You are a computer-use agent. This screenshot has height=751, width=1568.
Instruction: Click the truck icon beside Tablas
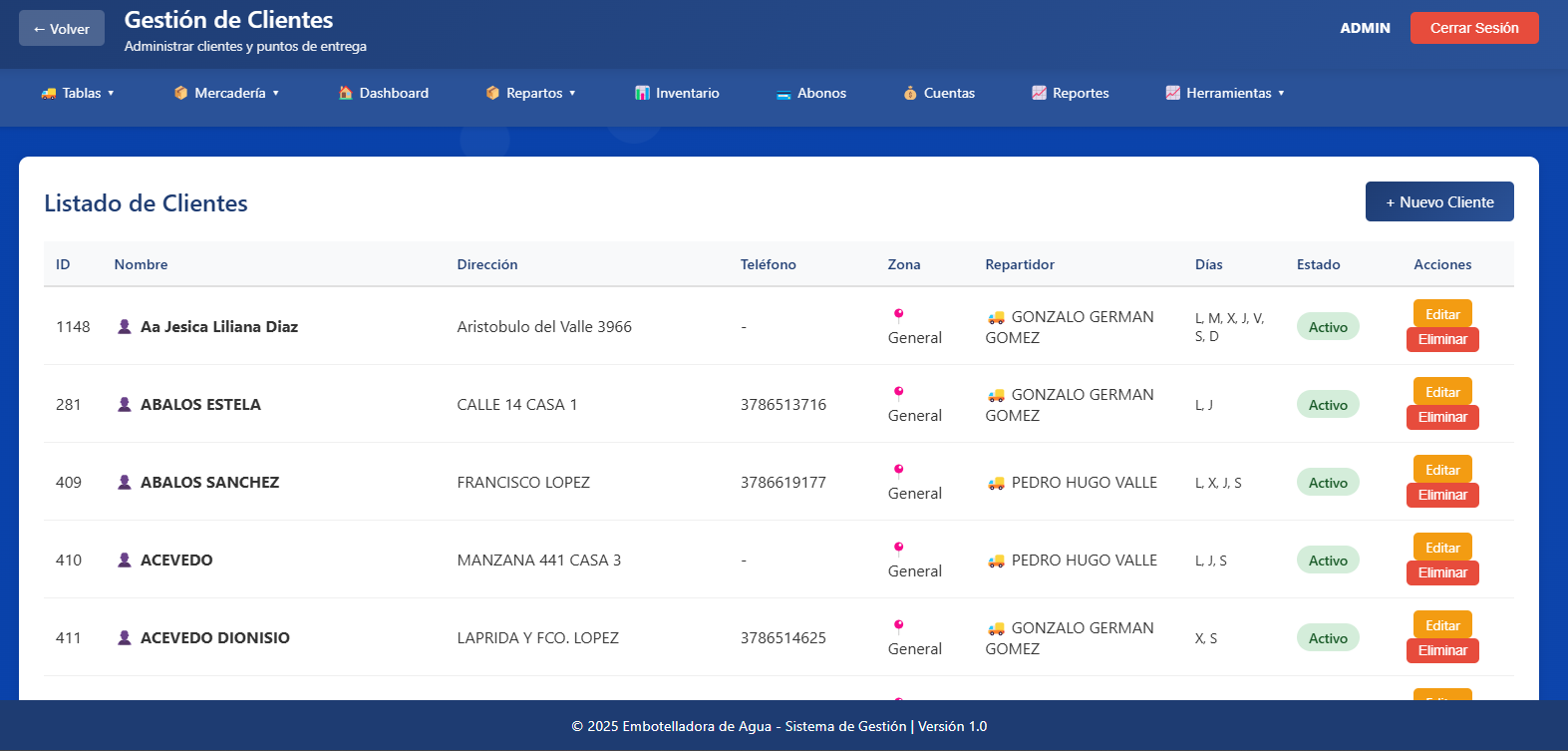(x=48, y=93)
